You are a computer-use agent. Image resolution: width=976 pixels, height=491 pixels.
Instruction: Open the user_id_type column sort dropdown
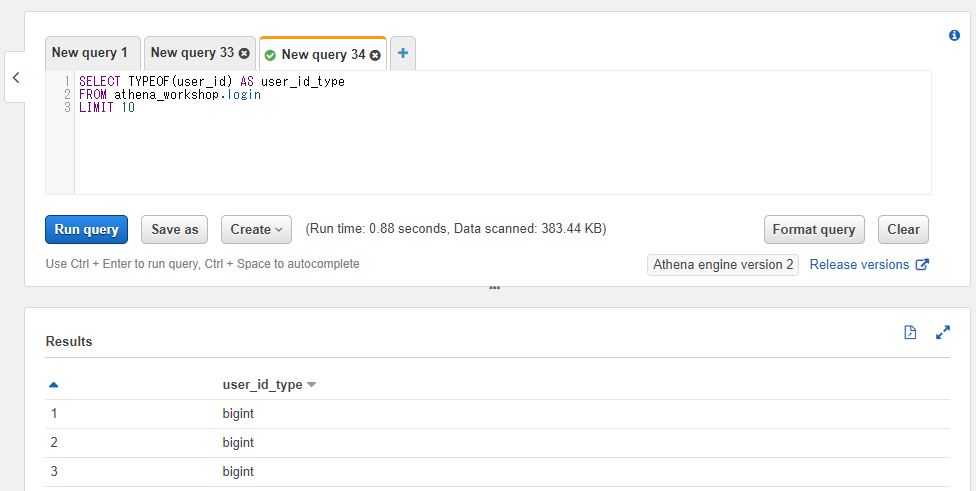[x=312, y=385]
